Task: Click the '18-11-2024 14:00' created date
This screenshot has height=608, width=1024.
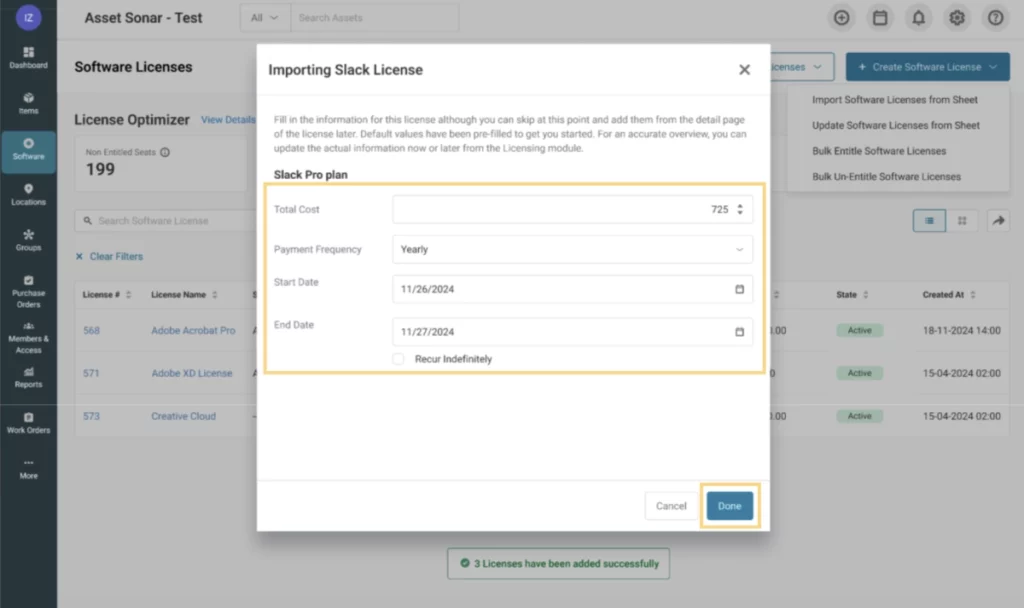Action: [x=961, y=330]
